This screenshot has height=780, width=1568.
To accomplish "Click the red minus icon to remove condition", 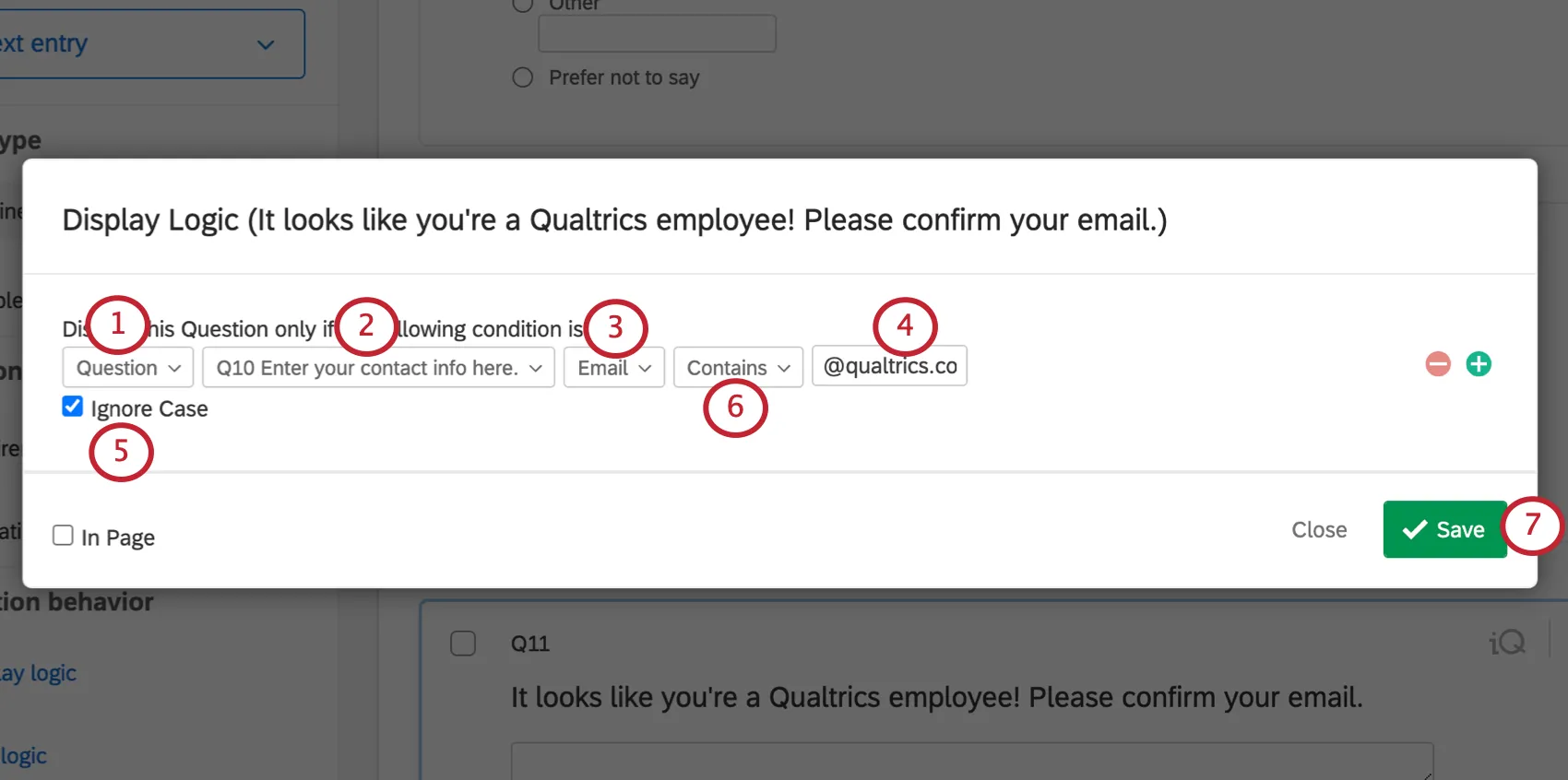I will click(1436, 363).
